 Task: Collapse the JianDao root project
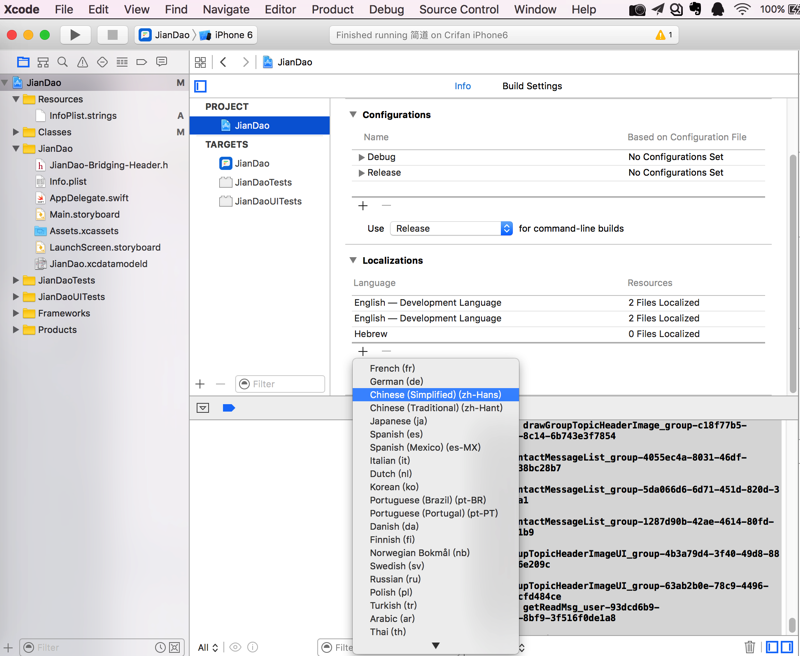[x=5, y=83]
